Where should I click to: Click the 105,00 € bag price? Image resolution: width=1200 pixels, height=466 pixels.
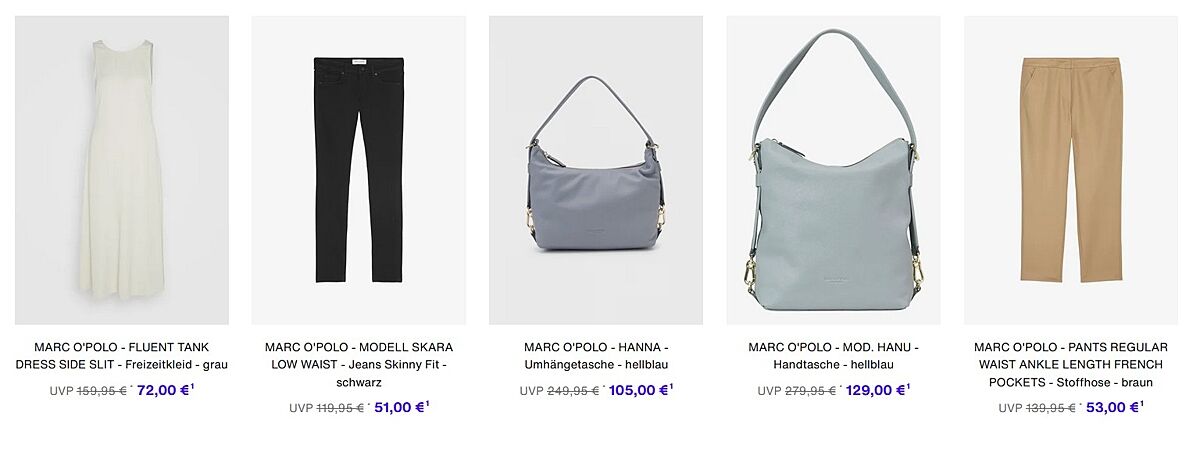tap(640, 390)
